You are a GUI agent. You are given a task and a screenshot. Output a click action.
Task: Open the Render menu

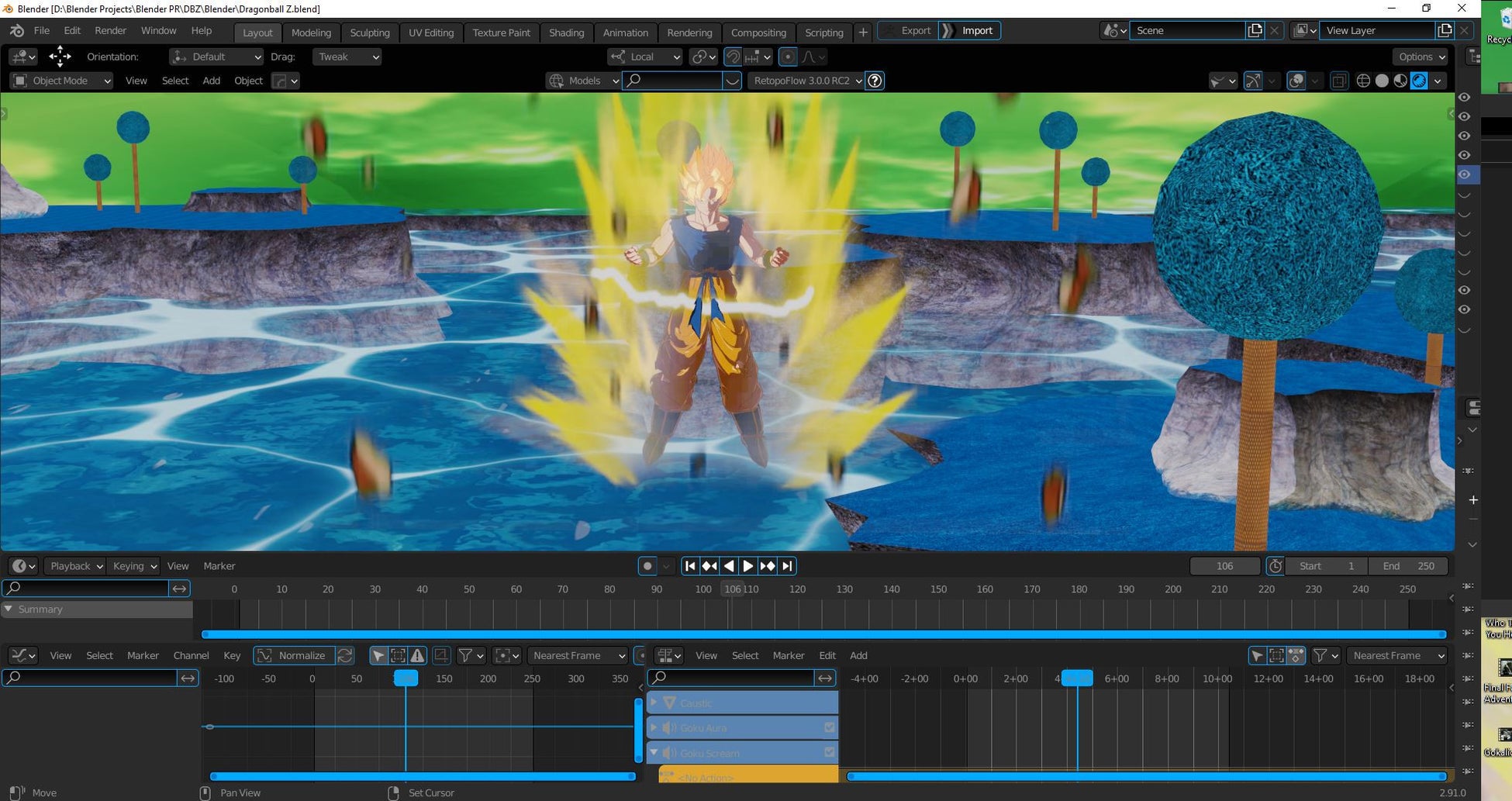(x=110, y=31)
